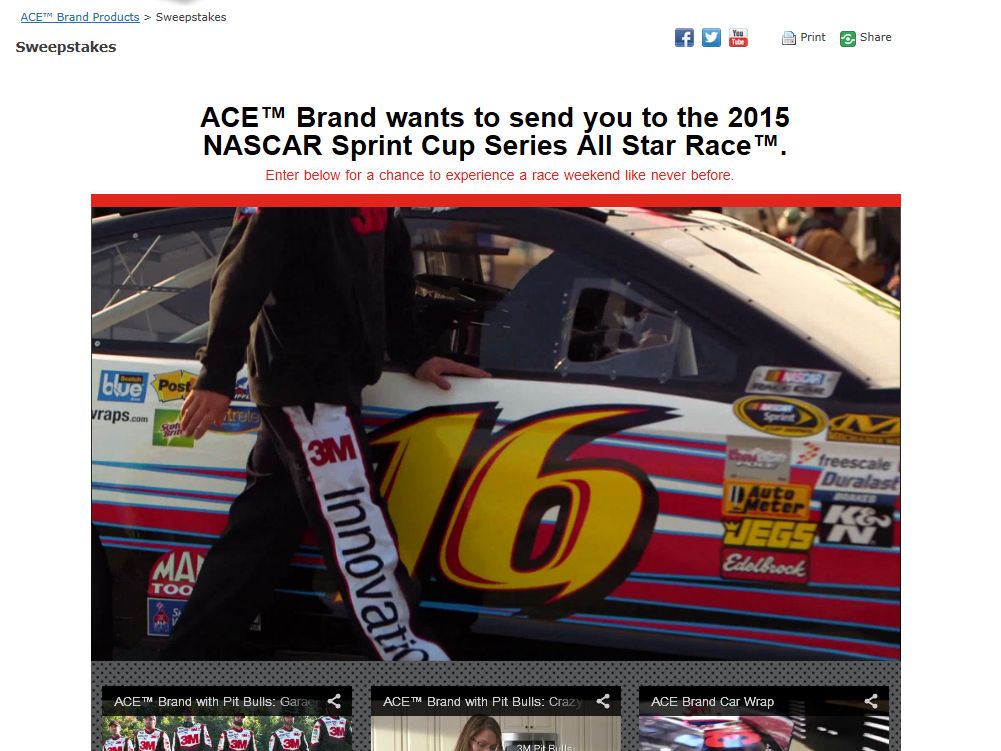Click the green Share icon

point(848,39)
